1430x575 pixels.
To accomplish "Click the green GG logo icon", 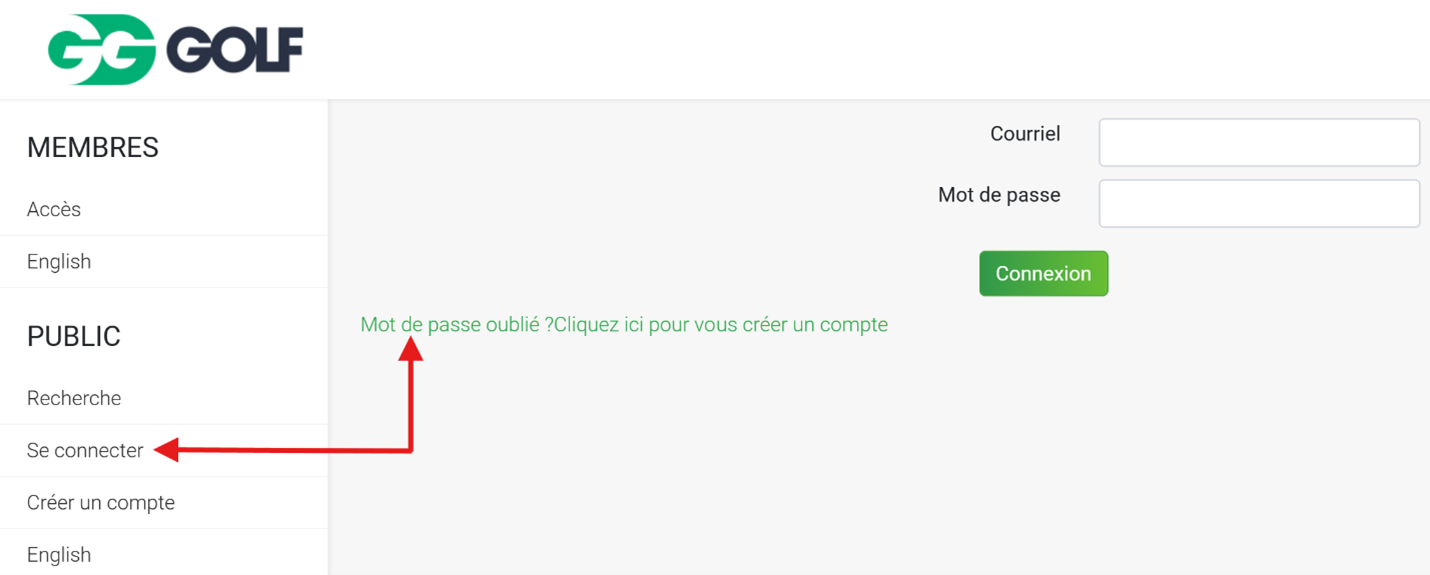I will [102, 49].
